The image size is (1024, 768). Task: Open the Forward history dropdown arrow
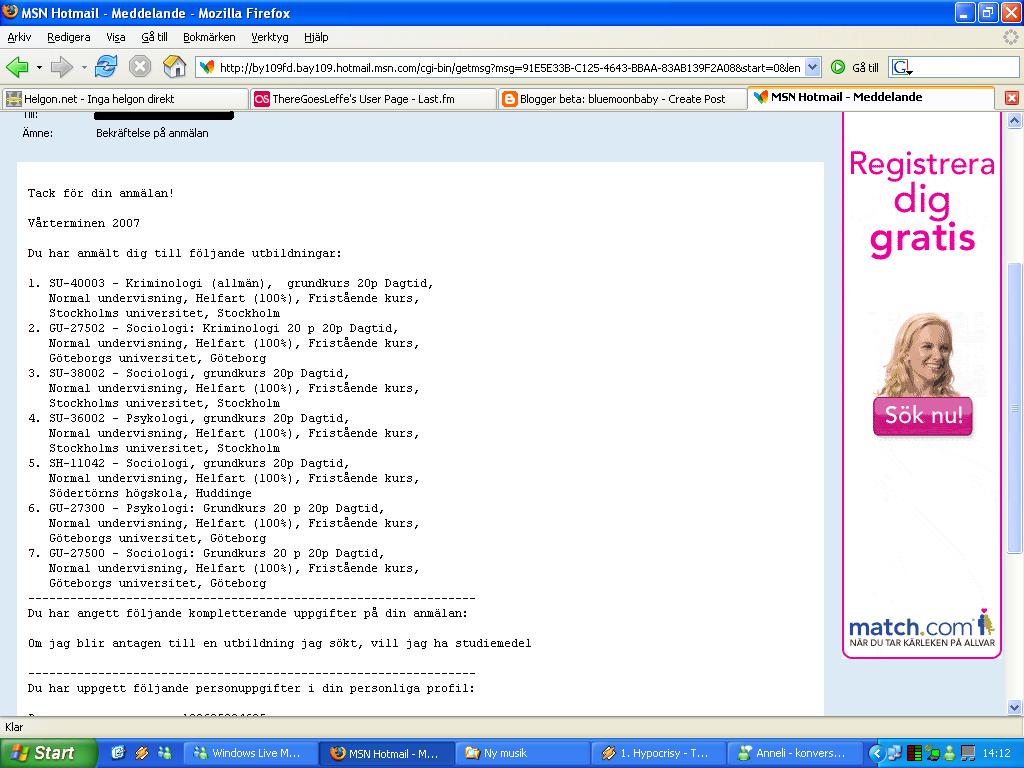tap(84, 67)
